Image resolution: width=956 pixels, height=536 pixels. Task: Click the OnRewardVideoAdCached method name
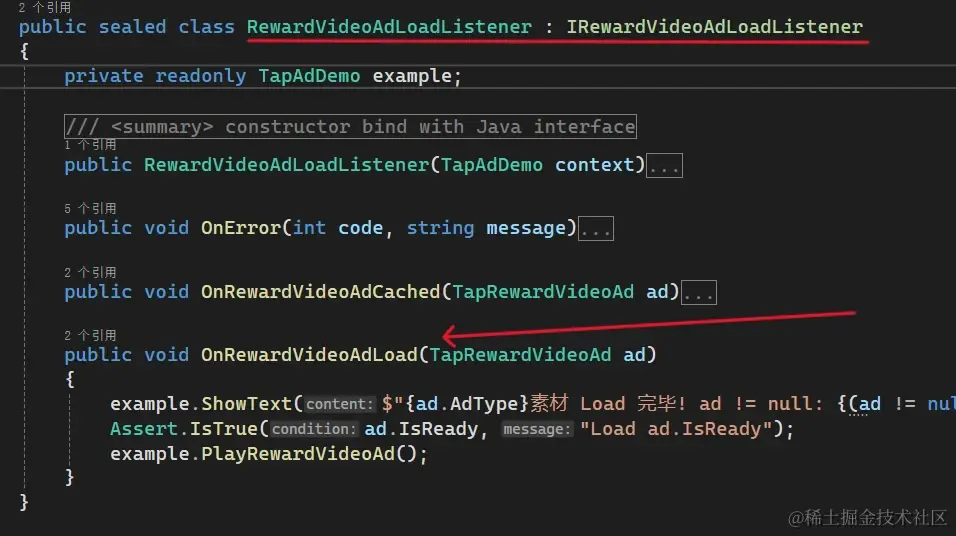coord(321,291)
